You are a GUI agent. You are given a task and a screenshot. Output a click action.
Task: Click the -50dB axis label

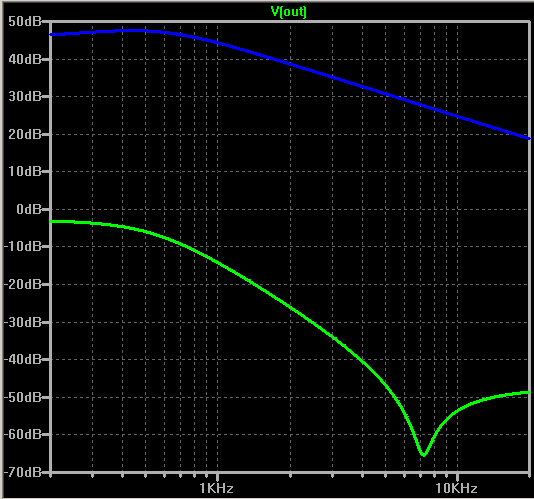(22, 397)
